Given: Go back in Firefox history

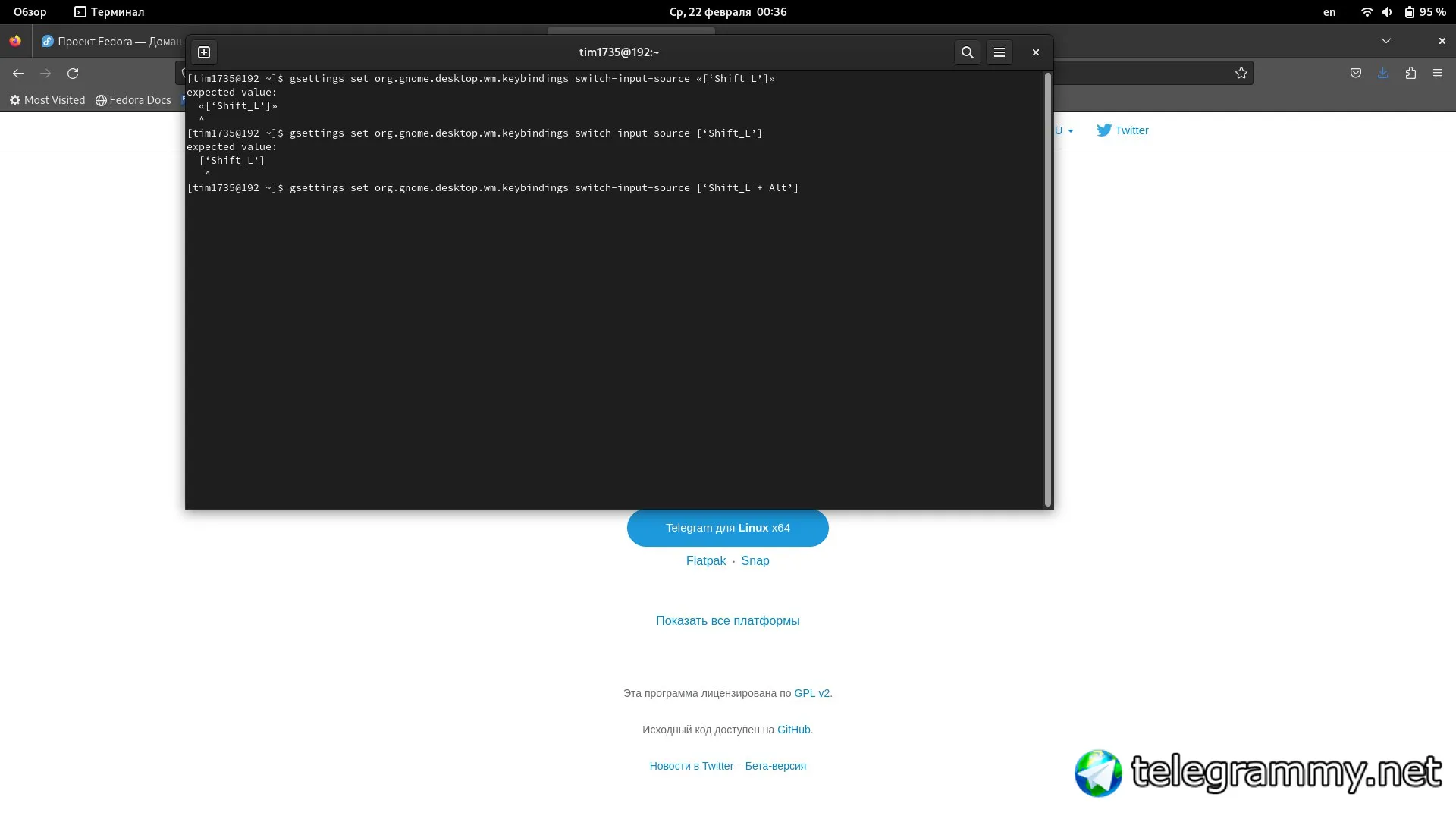Looking at the screenshot, I should 18,74.
